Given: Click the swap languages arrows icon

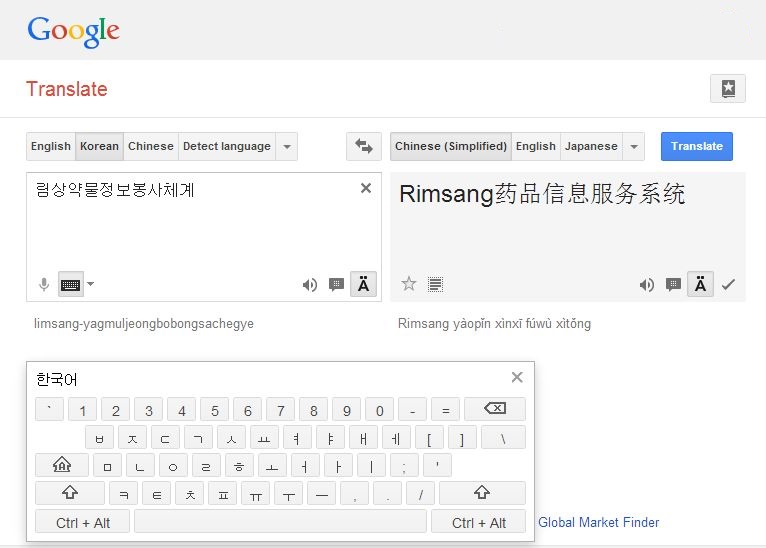Looking at the screenshot, I should point(364,146).
